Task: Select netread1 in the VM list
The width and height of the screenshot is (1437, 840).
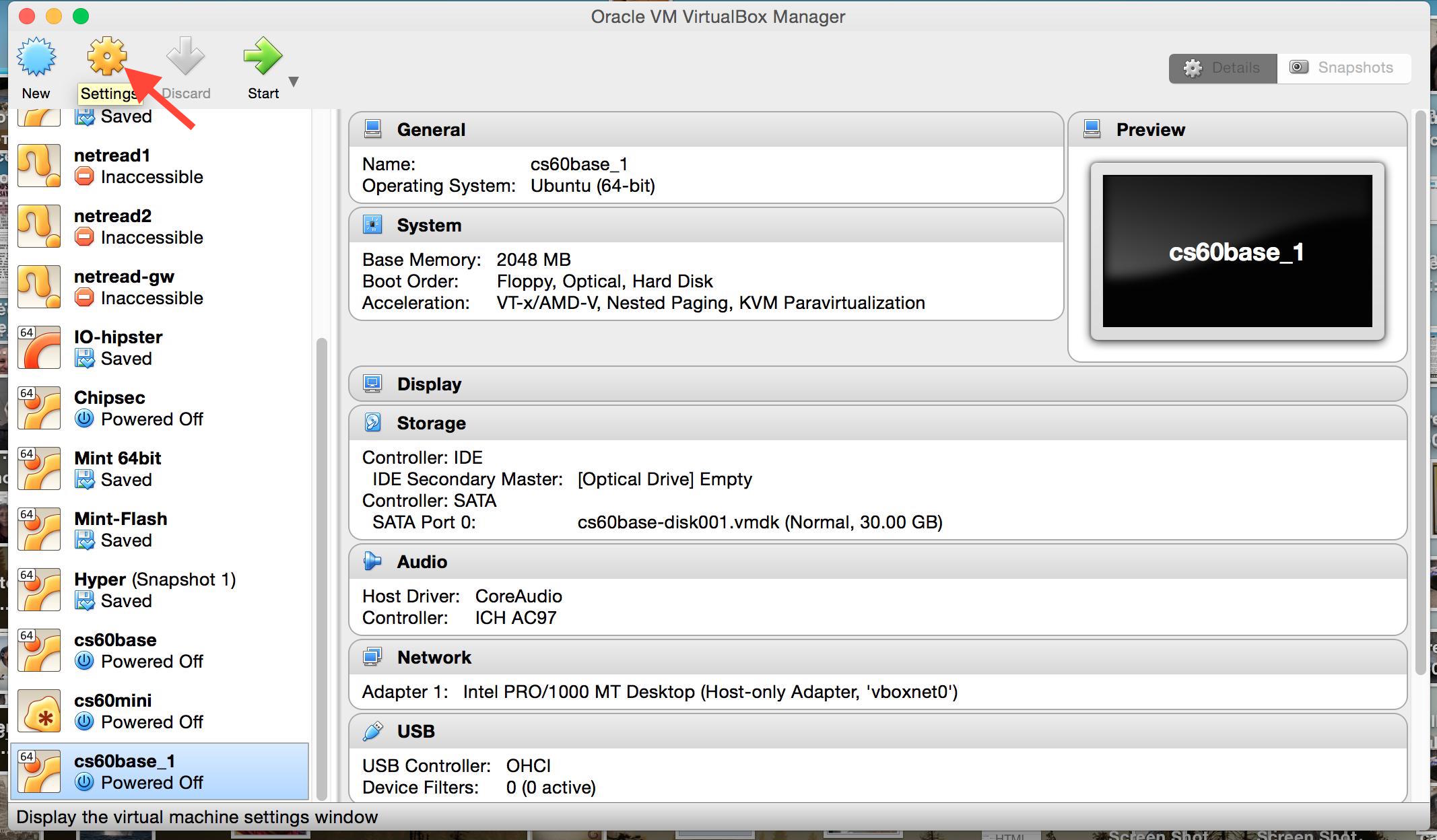Action: pos(160,166)
